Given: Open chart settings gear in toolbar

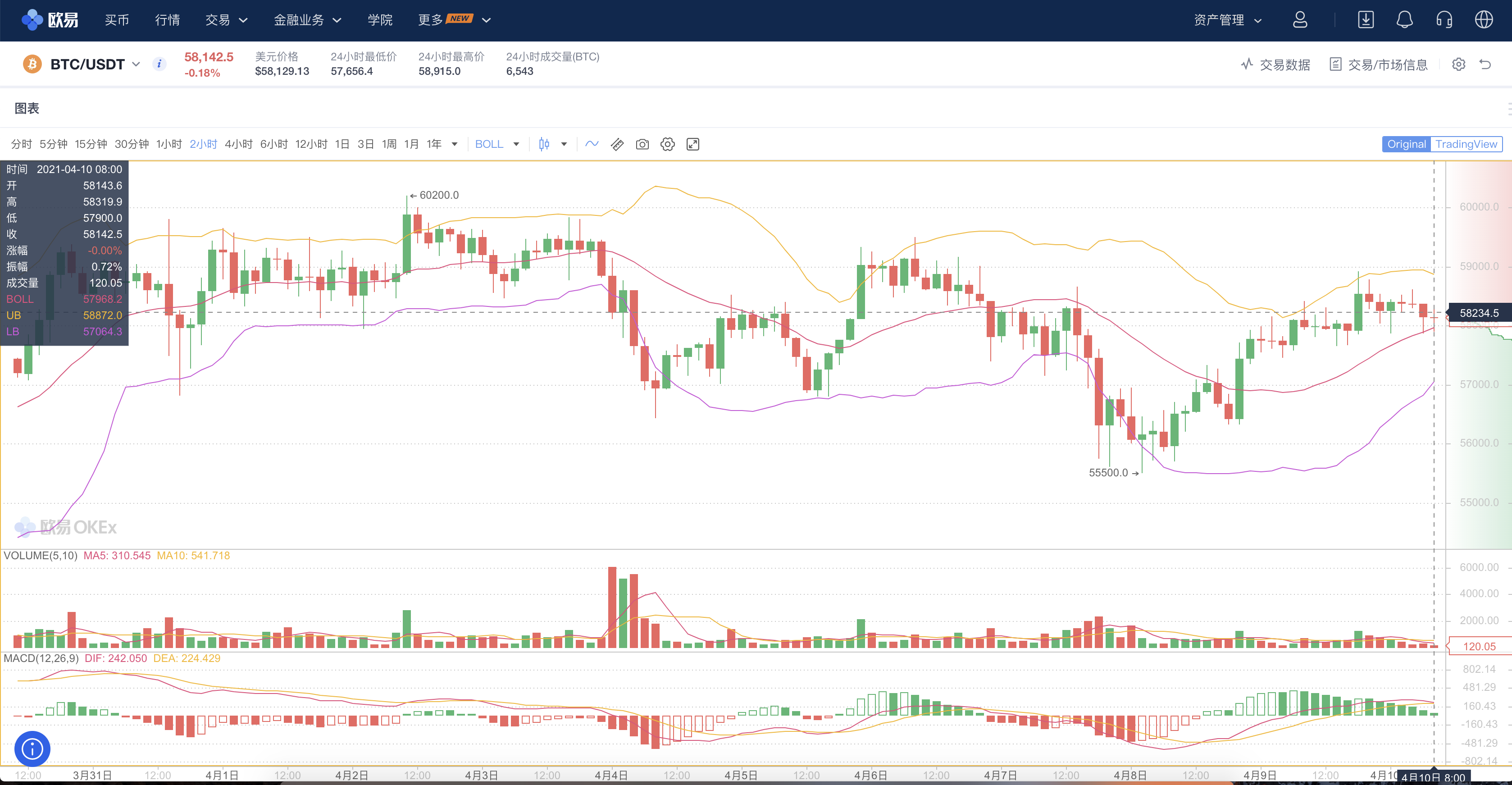Looking at the screenshot, I should [x=667, y=145].
